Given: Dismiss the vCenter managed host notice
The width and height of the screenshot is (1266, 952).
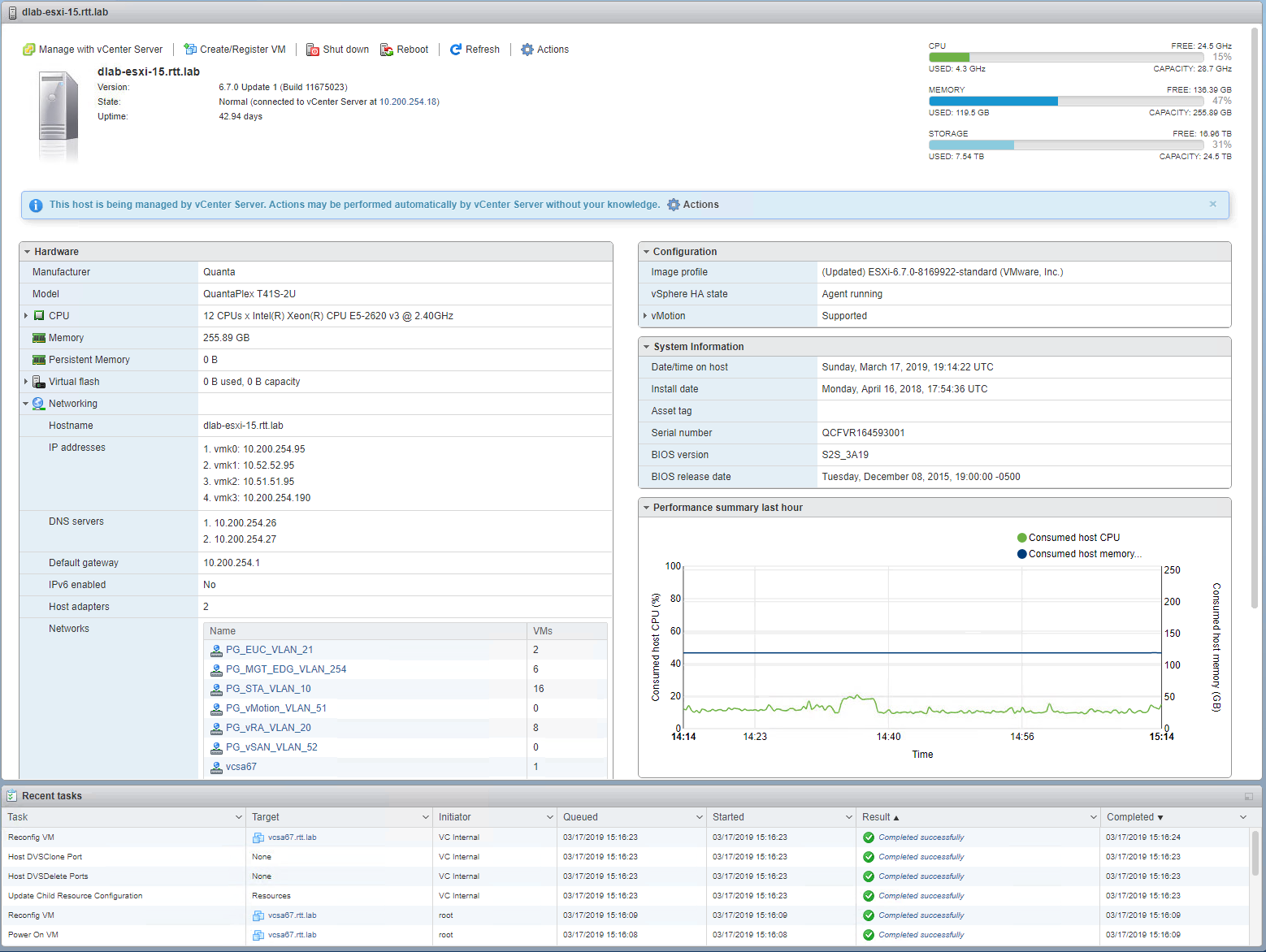Looking at the screenshot, I should 1212,204.
